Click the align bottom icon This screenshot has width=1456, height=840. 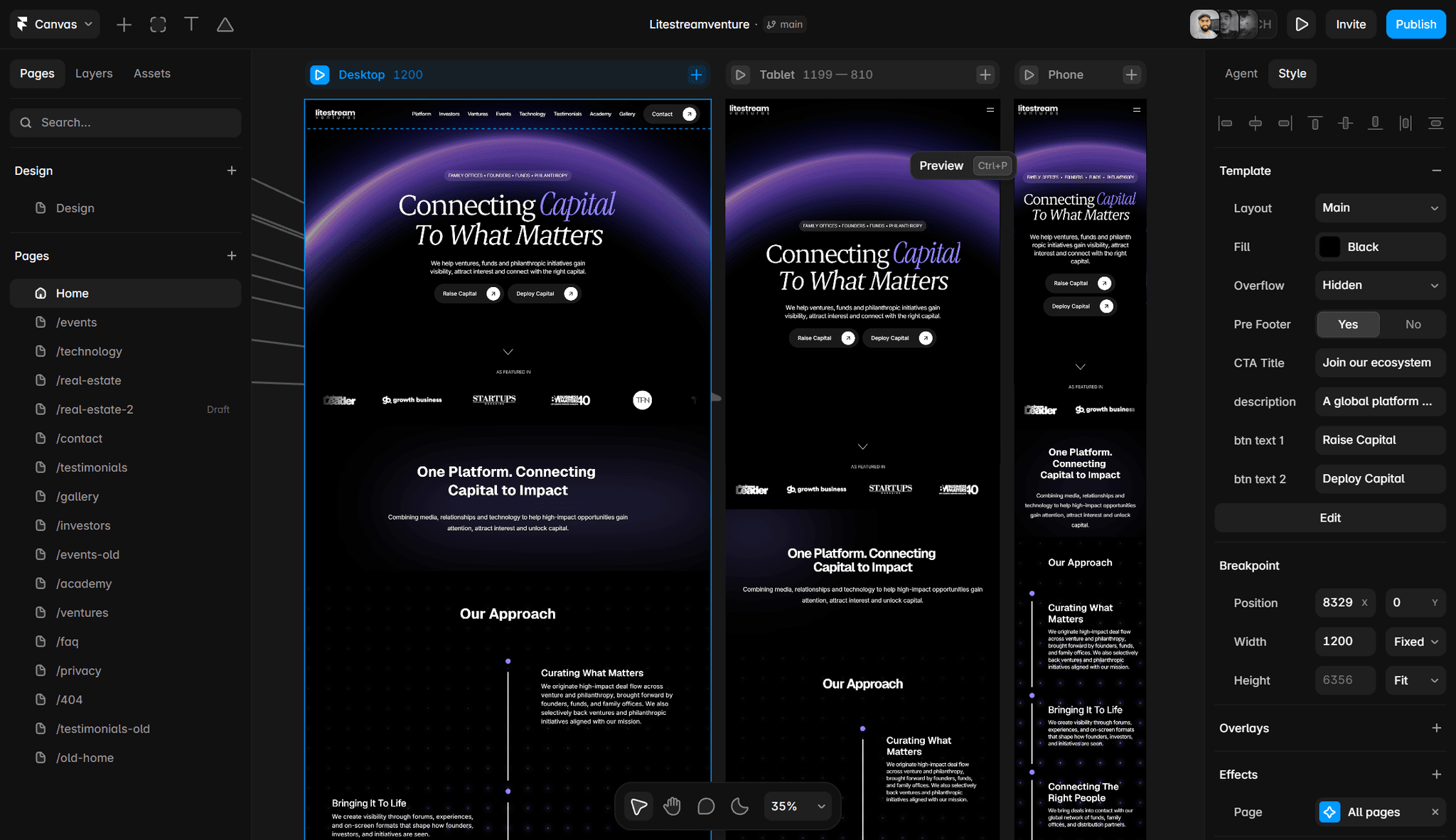click(x=1376, y=123)
